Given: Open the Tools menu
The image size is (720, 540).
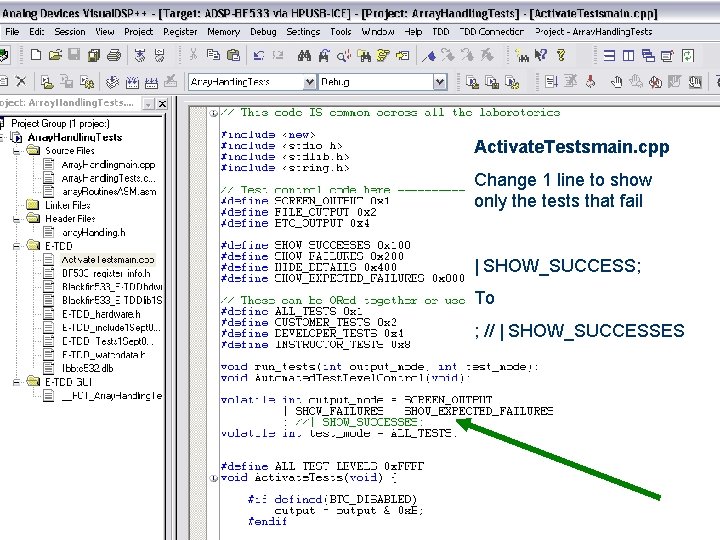Looking at the screenshot, I should pyautogui.click(x=341, y=32).
